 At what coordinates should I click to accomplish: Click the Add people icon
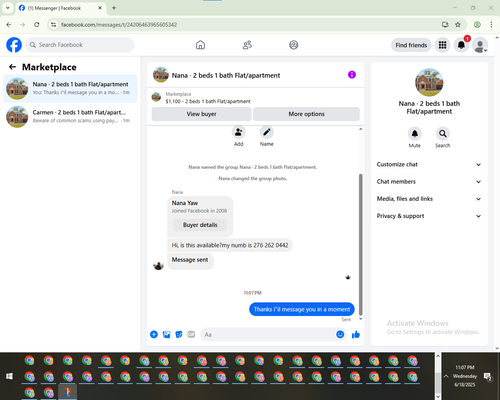[239, 132]
